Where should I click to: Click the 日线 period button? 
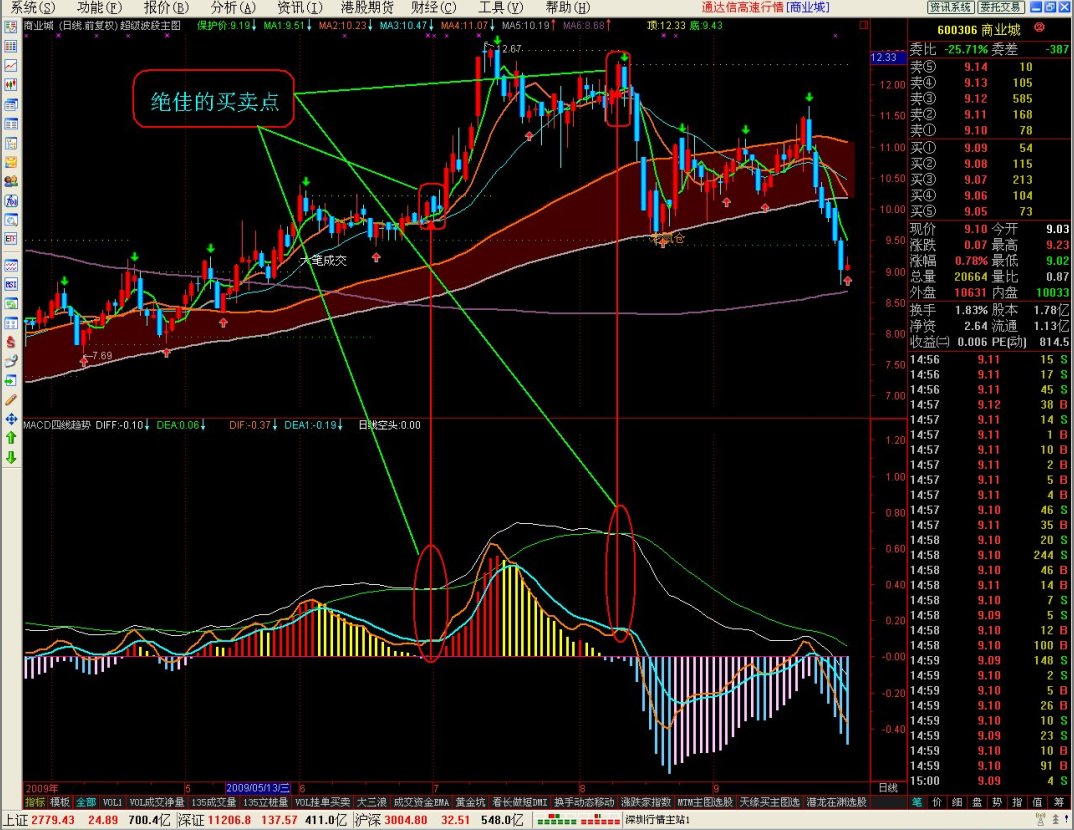888,788
